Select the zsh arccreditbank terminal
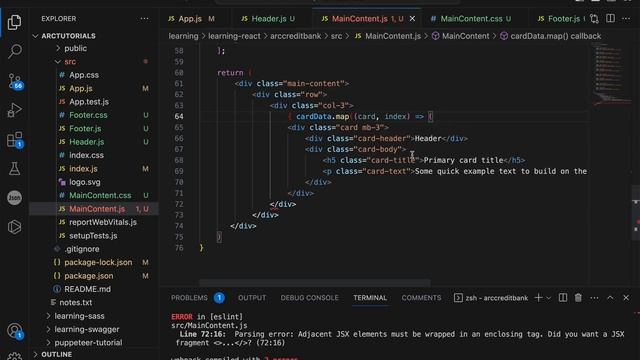 coord(491,298)
